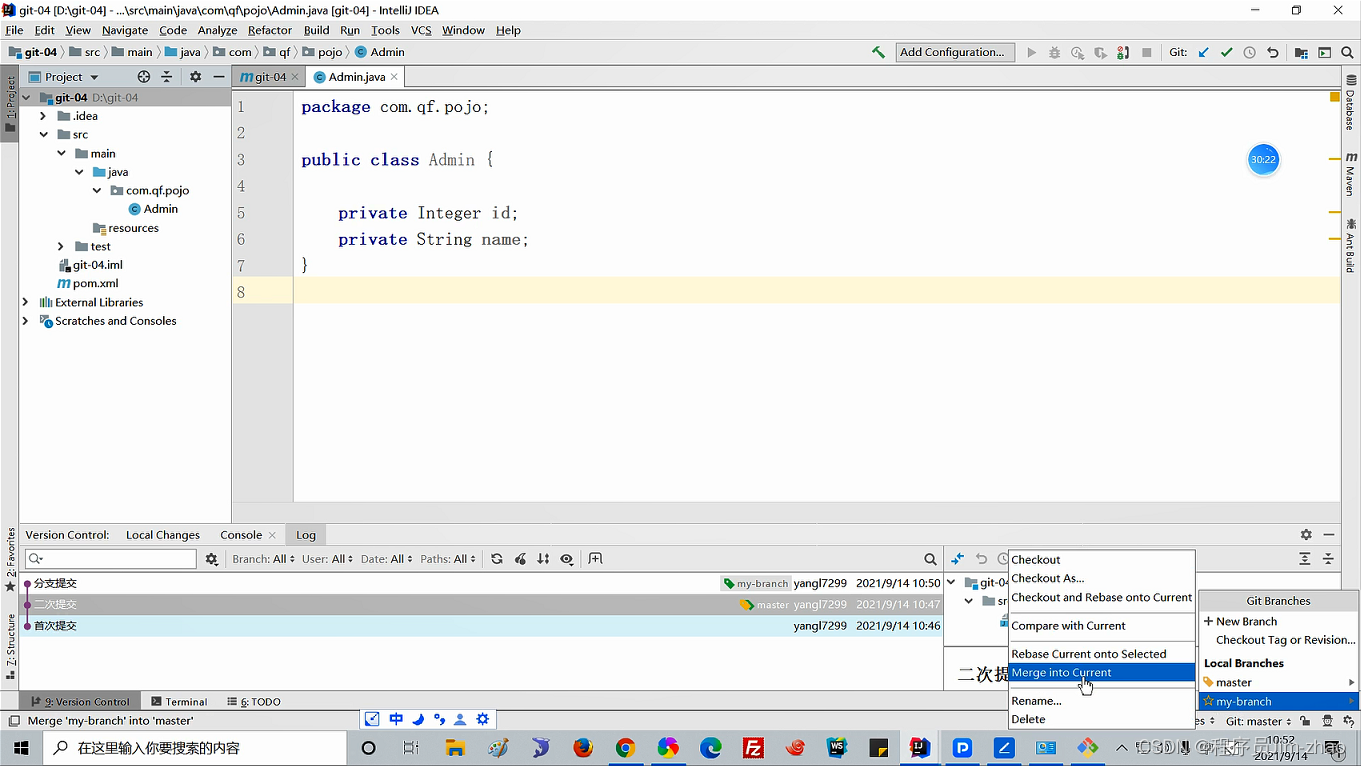
Task: Open Git Show History clock icon
Action: pos(1249,52)
